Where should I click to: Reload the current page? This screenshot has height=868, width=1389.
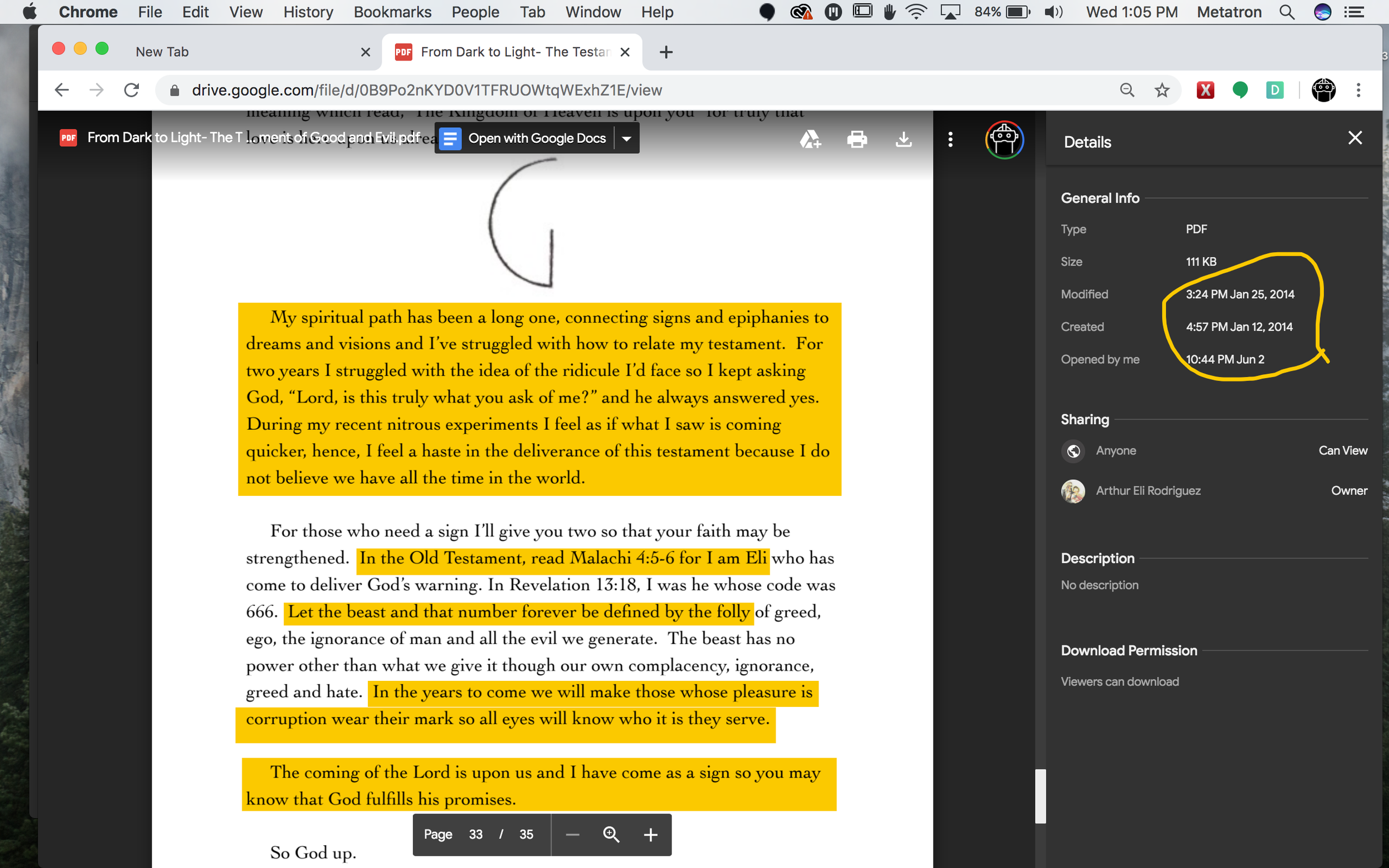(132, 90)
